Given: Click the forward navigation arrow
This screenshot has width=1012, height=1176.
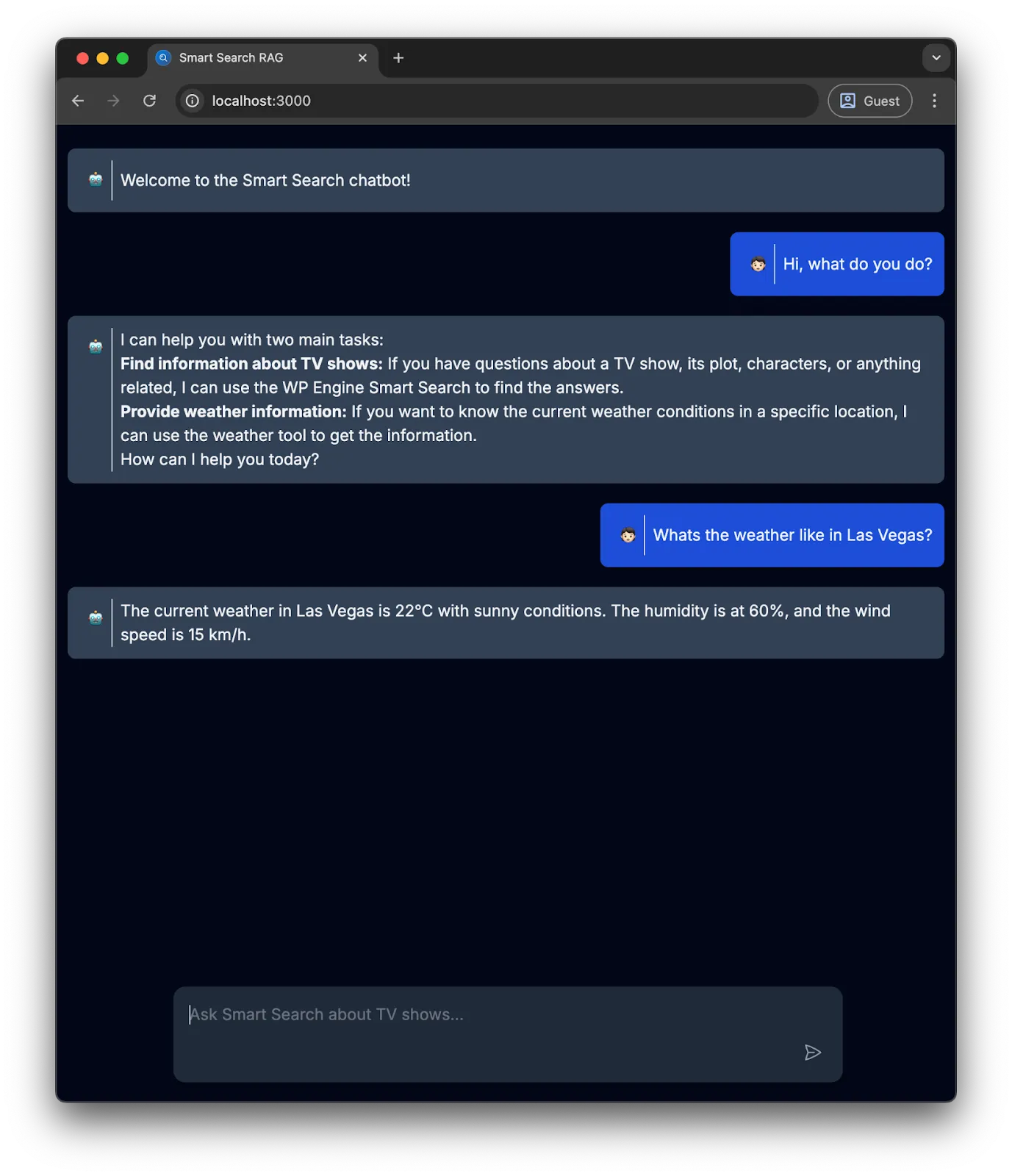Looking at the screenshot, I should [113, 101].
